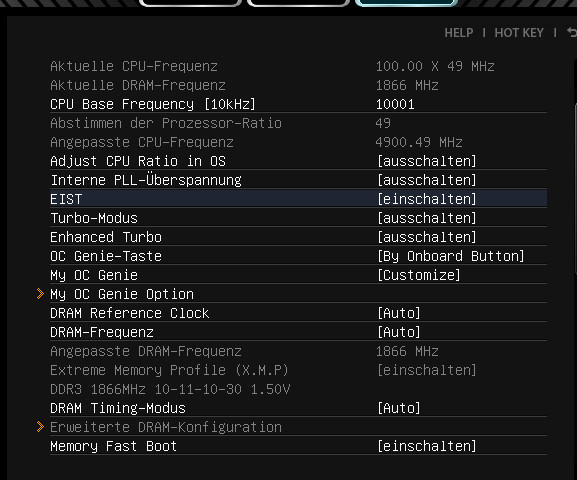
Task: Open DRAM Reference Clock [Auto] dropdown
Action: pos(399,313)
